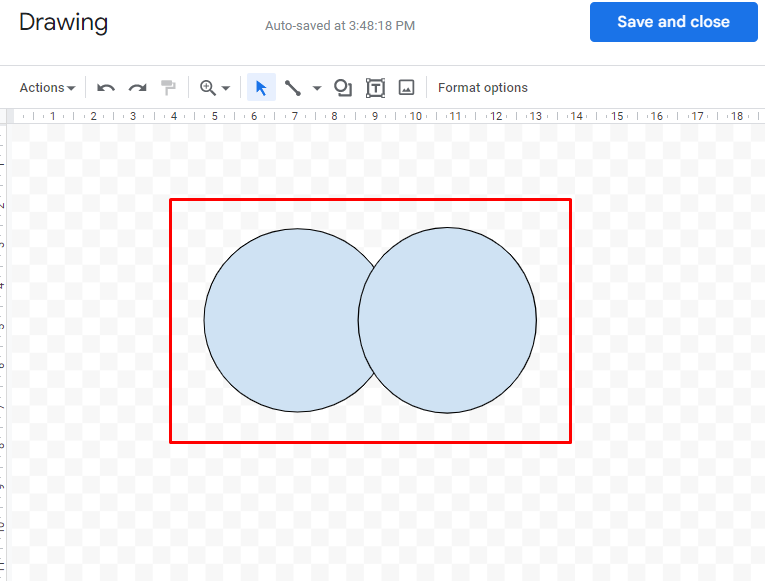Click the Insert image icon
Screen dimensions: 765x581
[406, 88]
